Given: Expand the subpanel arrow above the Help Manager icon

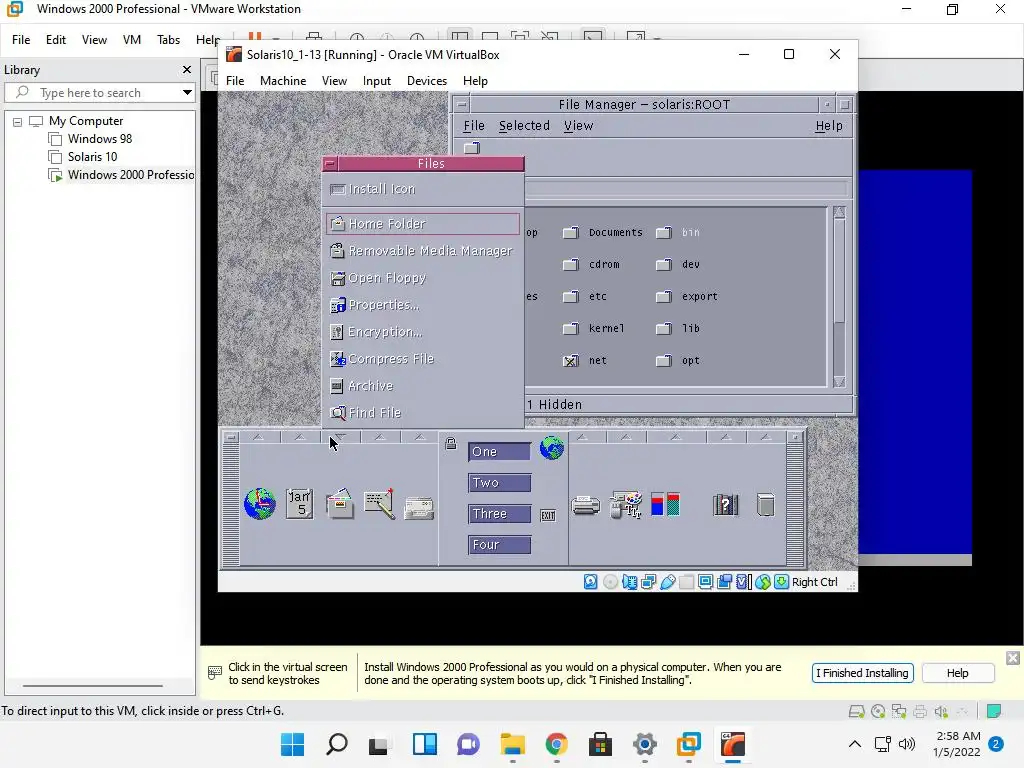Looking at the screenshot, I should coord(726,437).
